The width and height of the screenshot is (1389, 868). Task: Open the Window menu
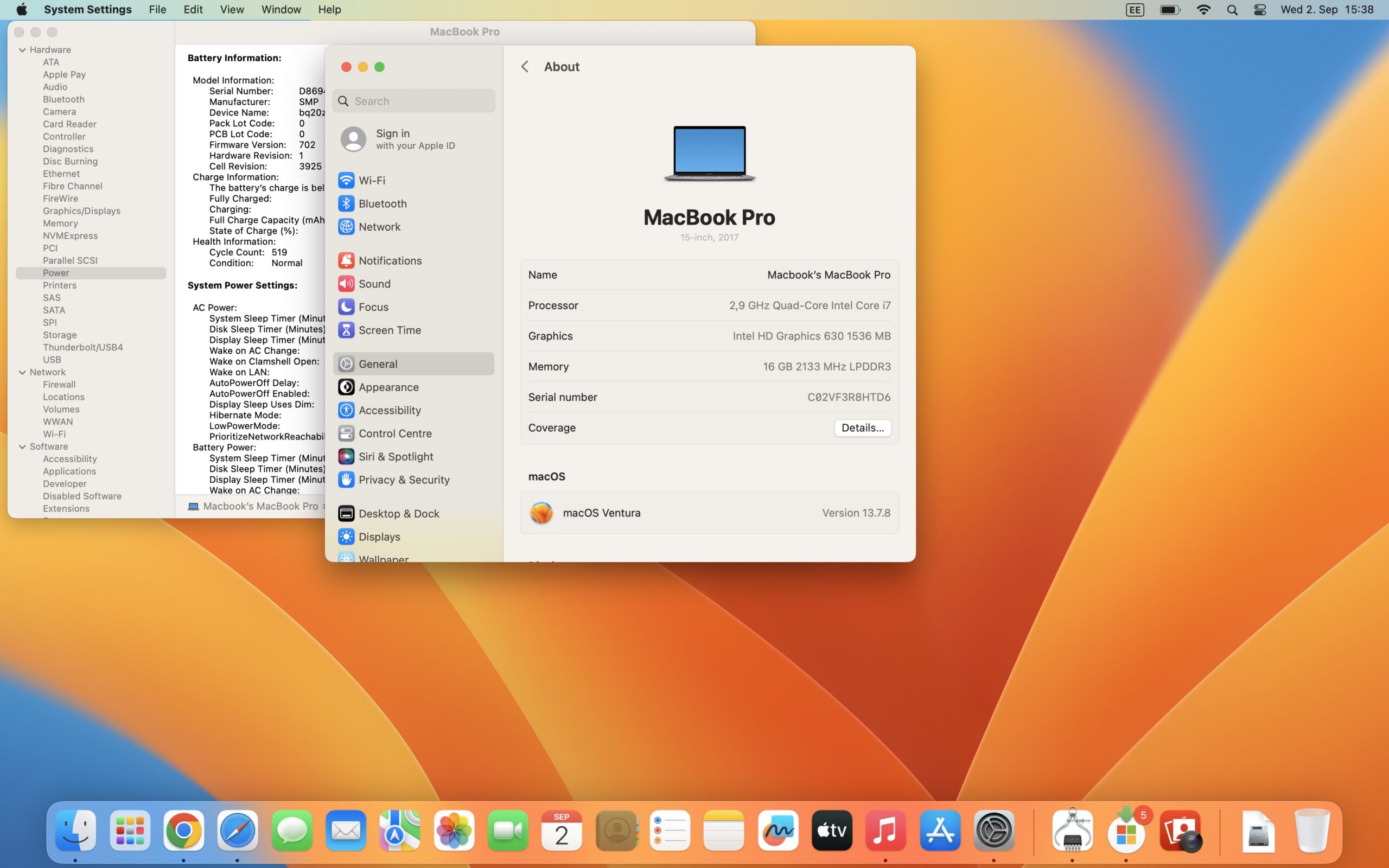281,10
